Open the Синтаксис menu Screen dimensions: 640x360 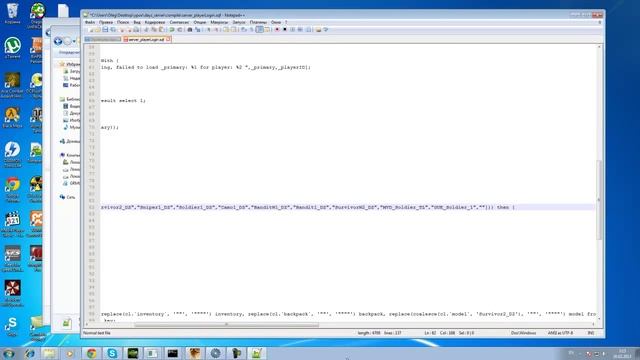coord(179,22)
